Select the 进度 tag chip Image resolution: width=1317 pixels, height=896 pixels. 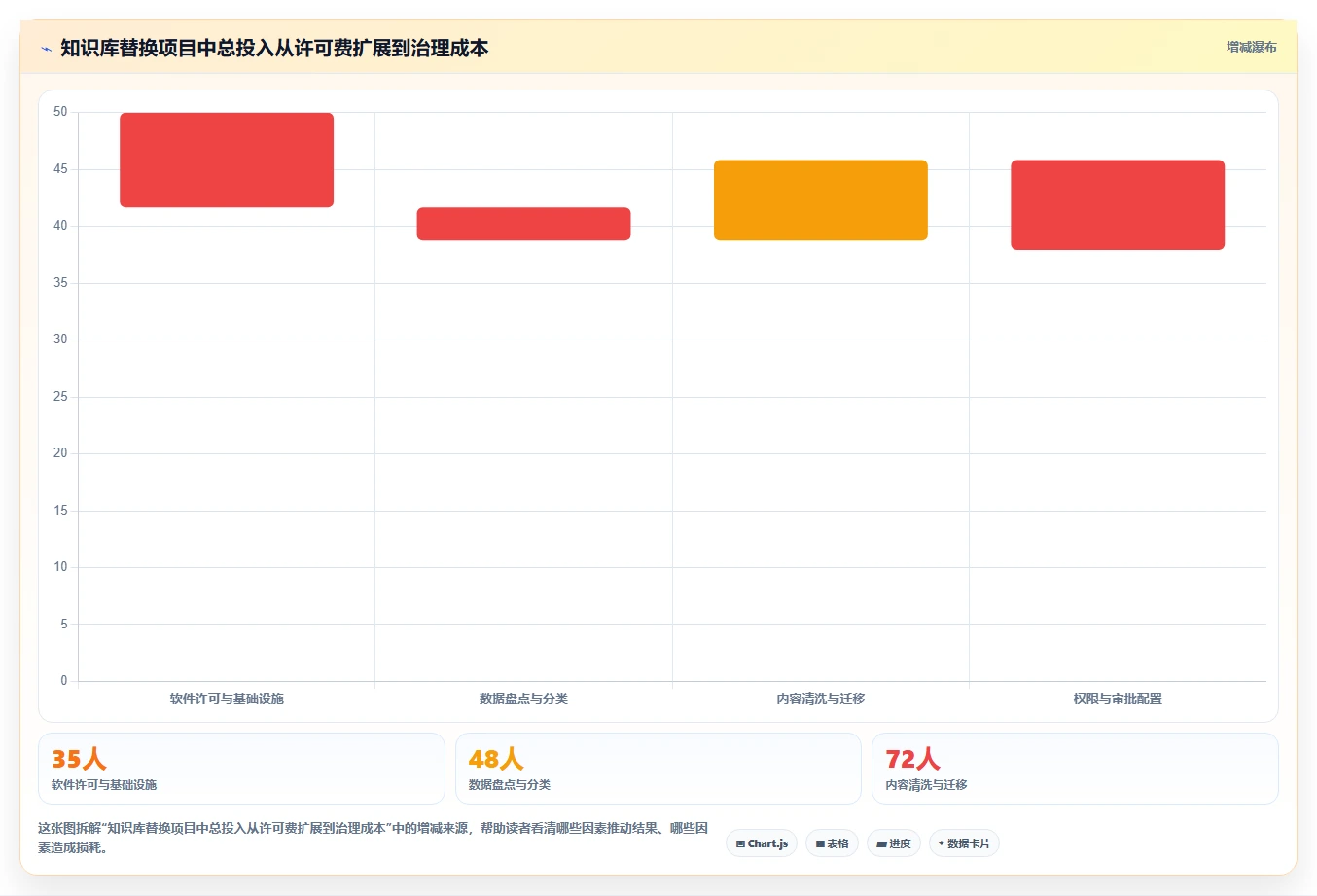click(894, 843)
